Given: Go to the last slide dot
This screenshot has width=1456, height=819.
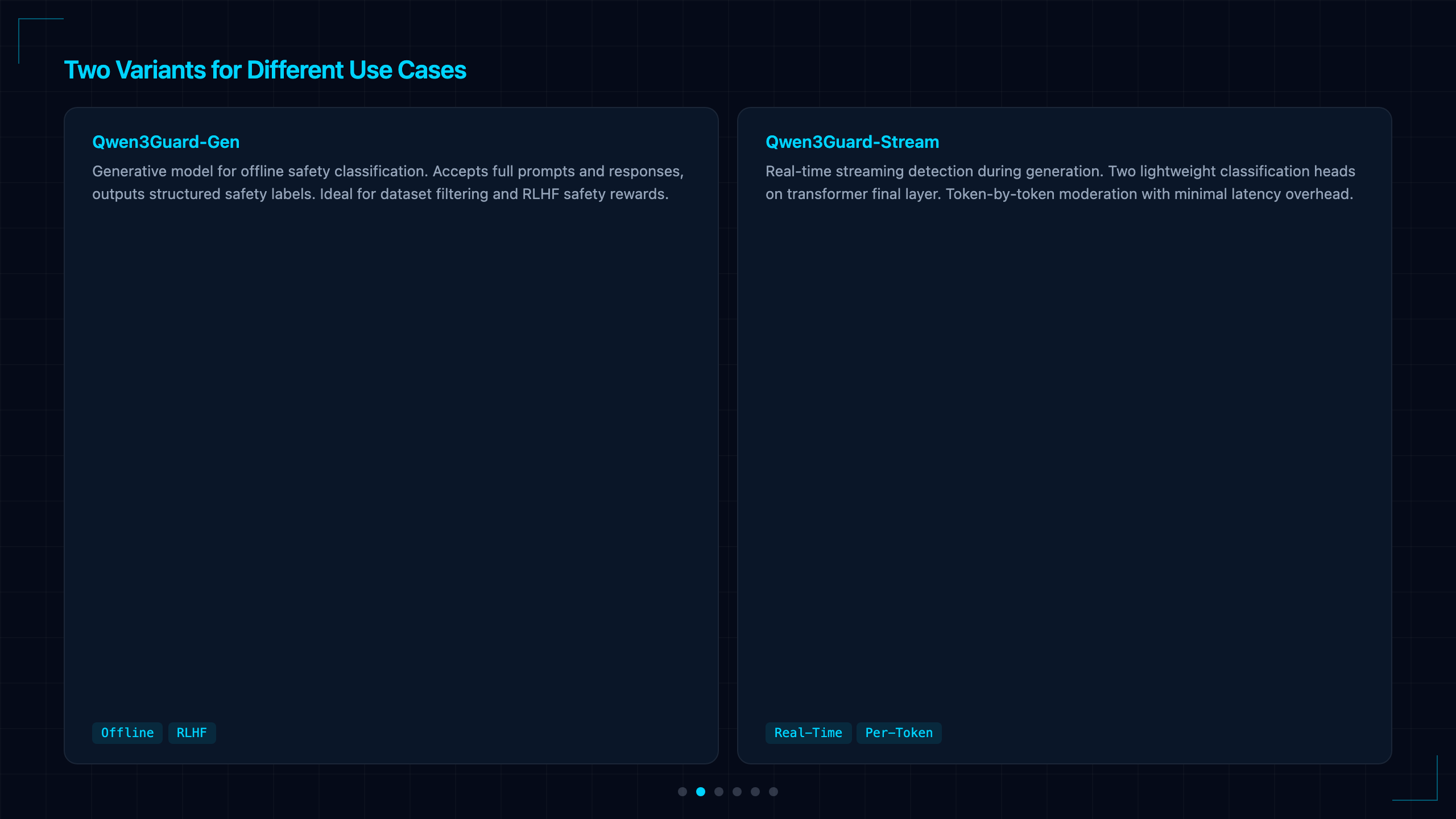Looking at the screenshot, I should point(773,792).
